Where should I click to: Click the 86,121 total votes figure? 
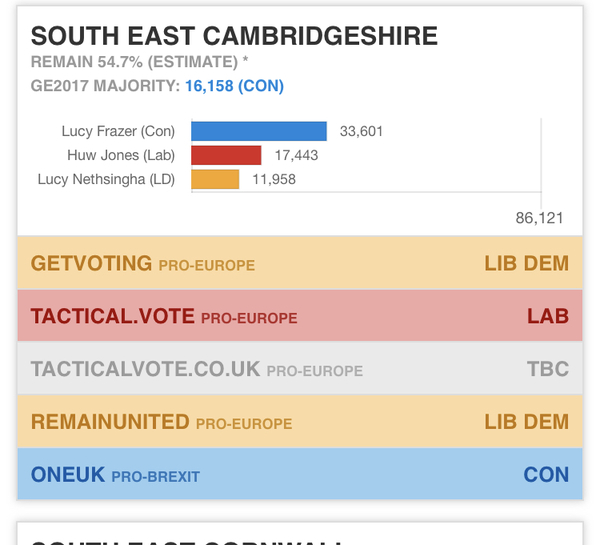[539, 217]
